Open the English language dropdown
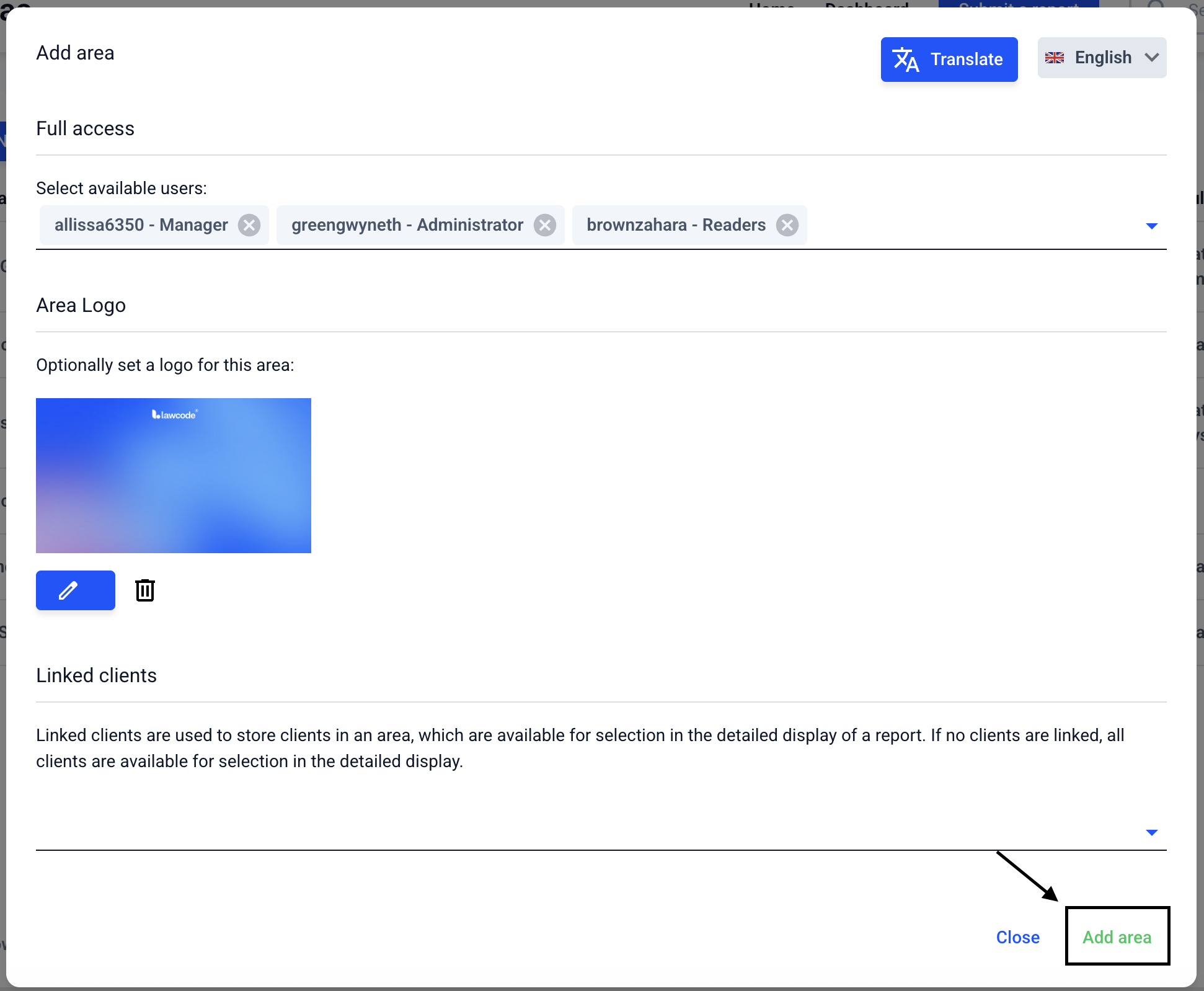This screenshot has width=1204, height=991. click(x=1102, y=58)
